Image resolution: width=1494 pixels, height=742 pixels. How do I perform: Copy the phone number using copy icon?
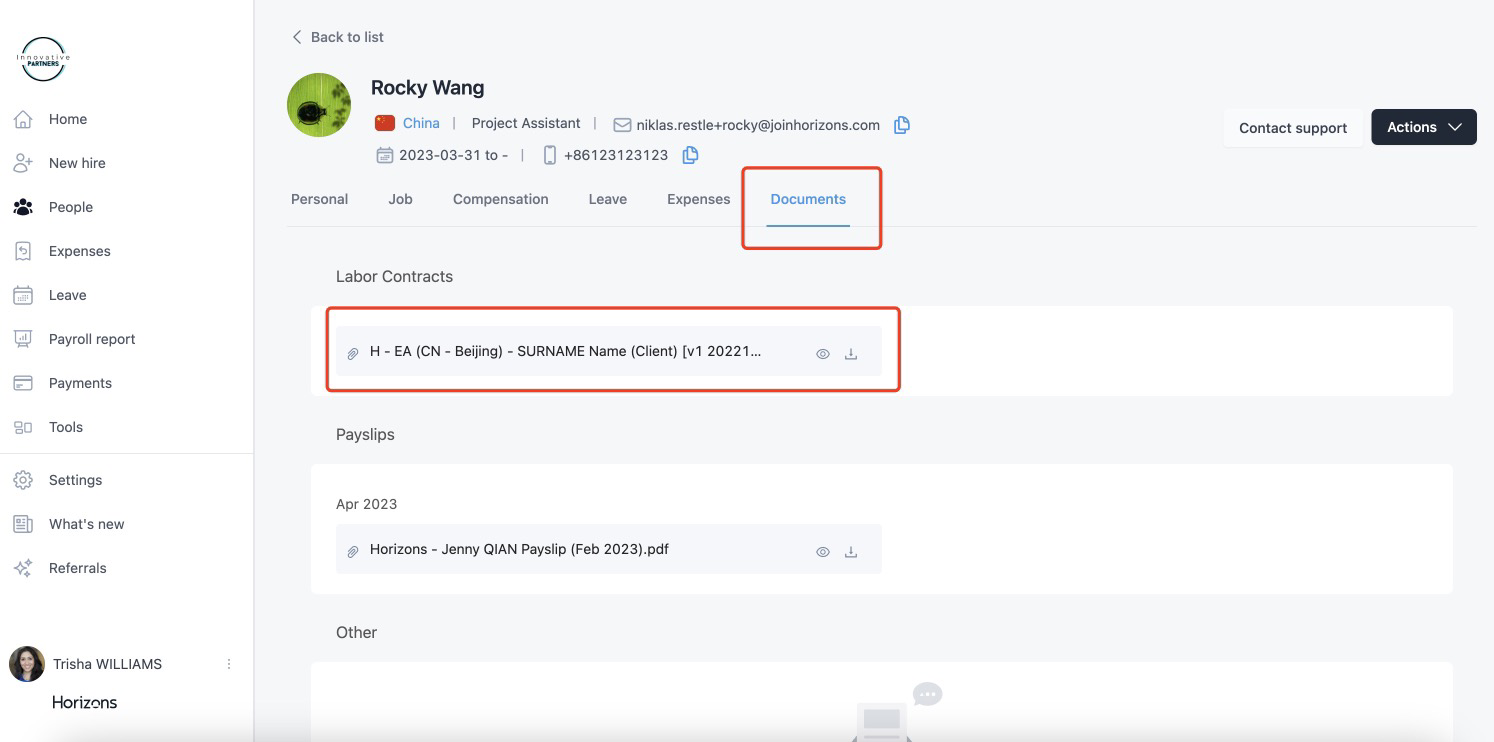690,155
